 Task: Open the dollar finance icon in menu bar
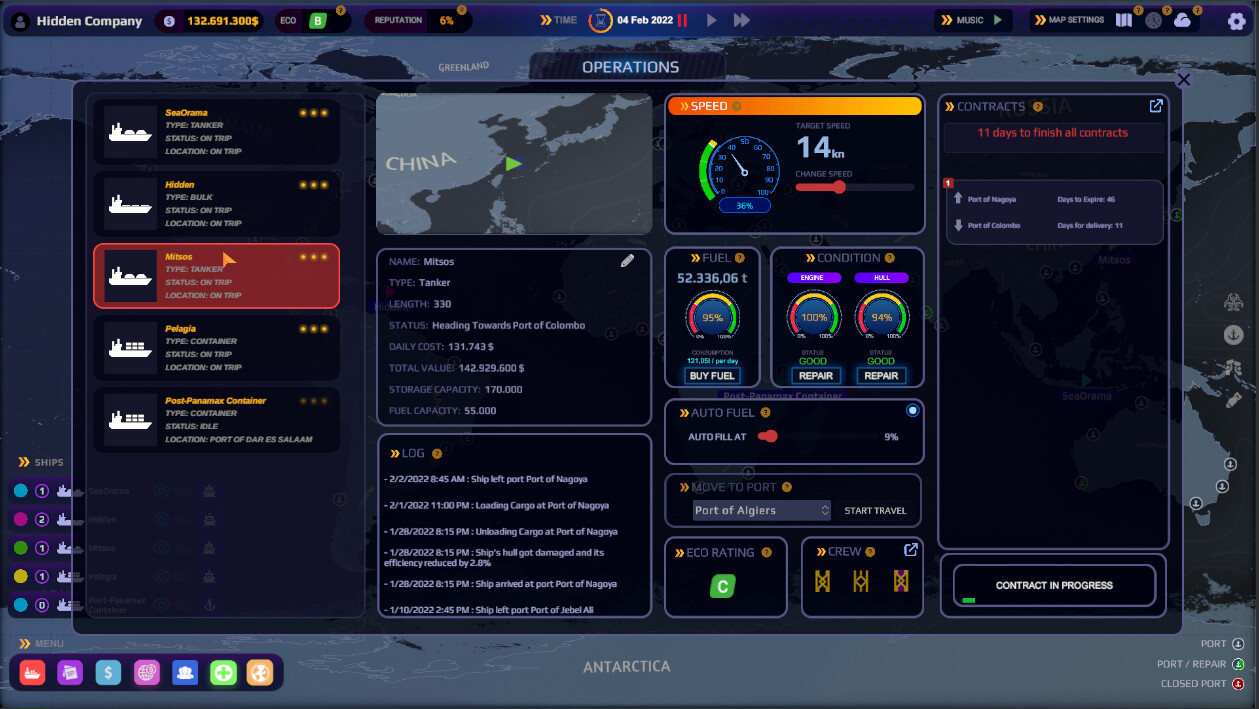[108, 673]
